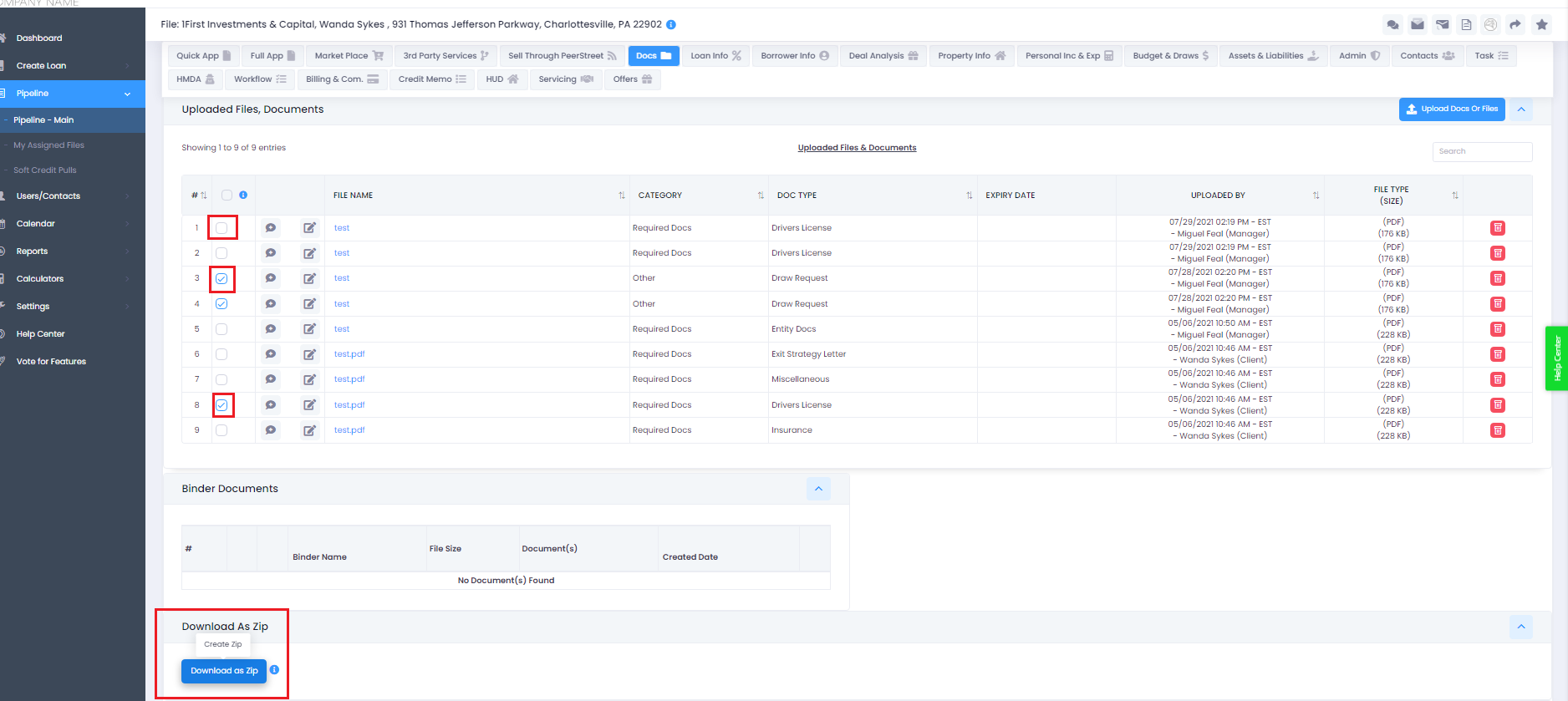The height and width of the screenshot is (701, 1568).
Task: Collapse the Download As Zip section
Action: [1521, 627]
